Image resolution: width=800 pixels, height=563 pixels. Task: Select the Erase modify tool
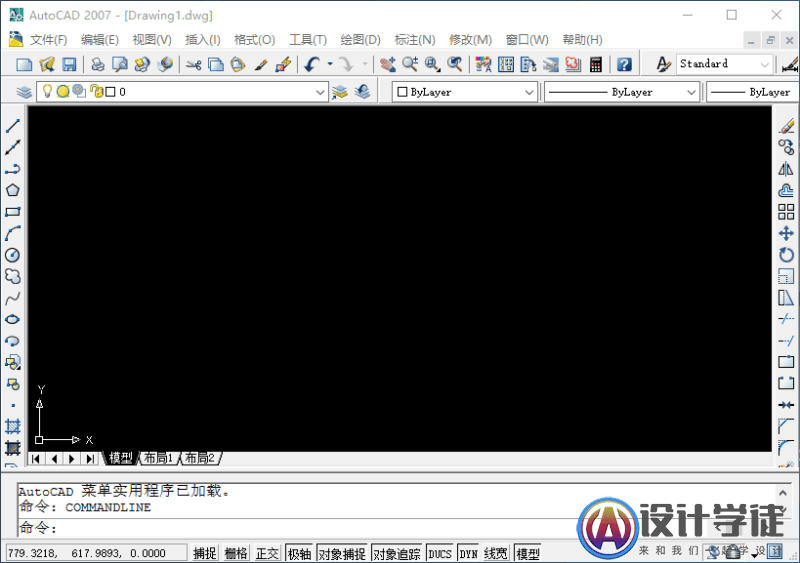tap(786, 126)
